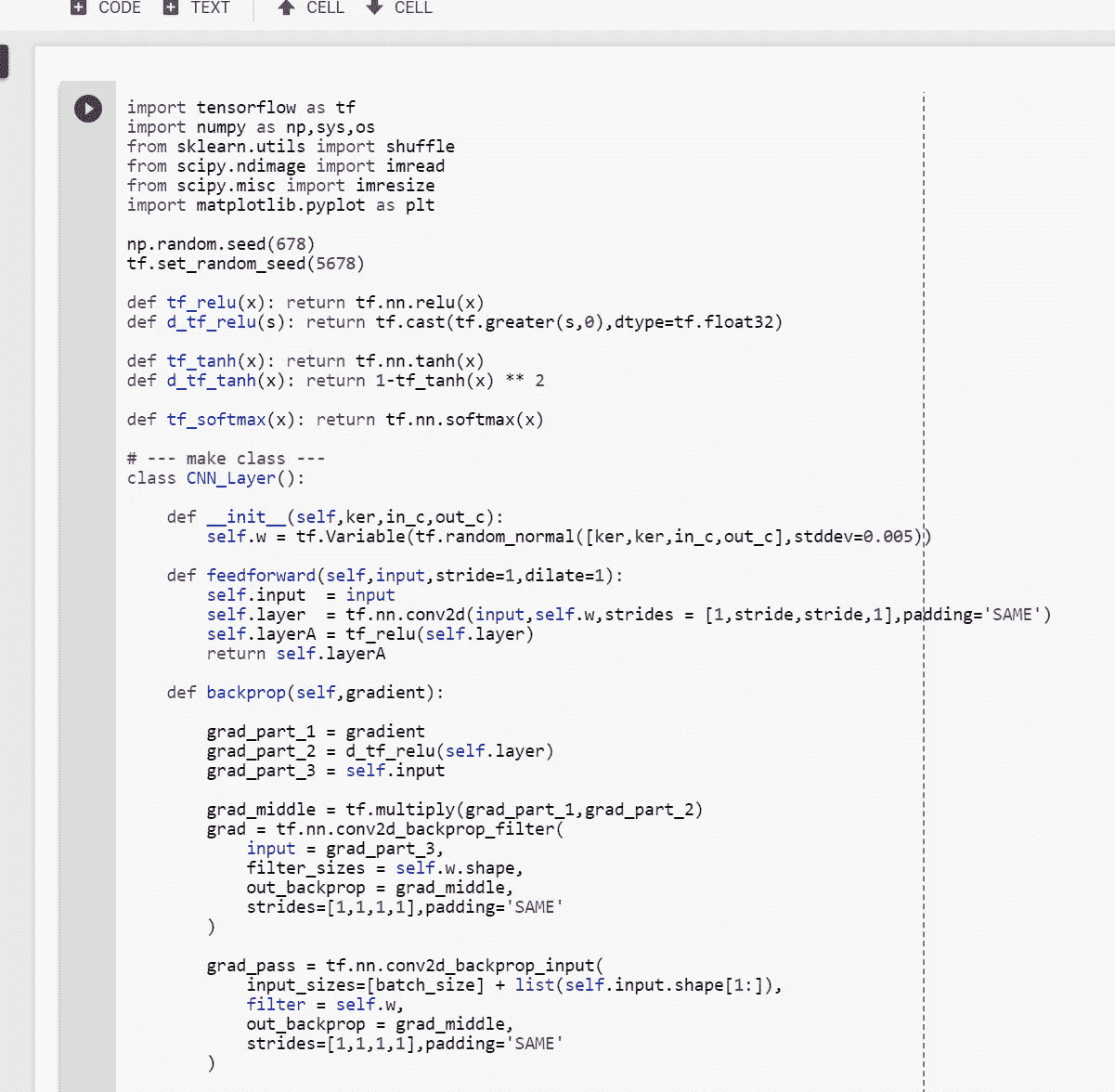Viewport: 1115px width, 1092px height.
Task: Click the 'return self.layerA' line
Action: [296, 654]
